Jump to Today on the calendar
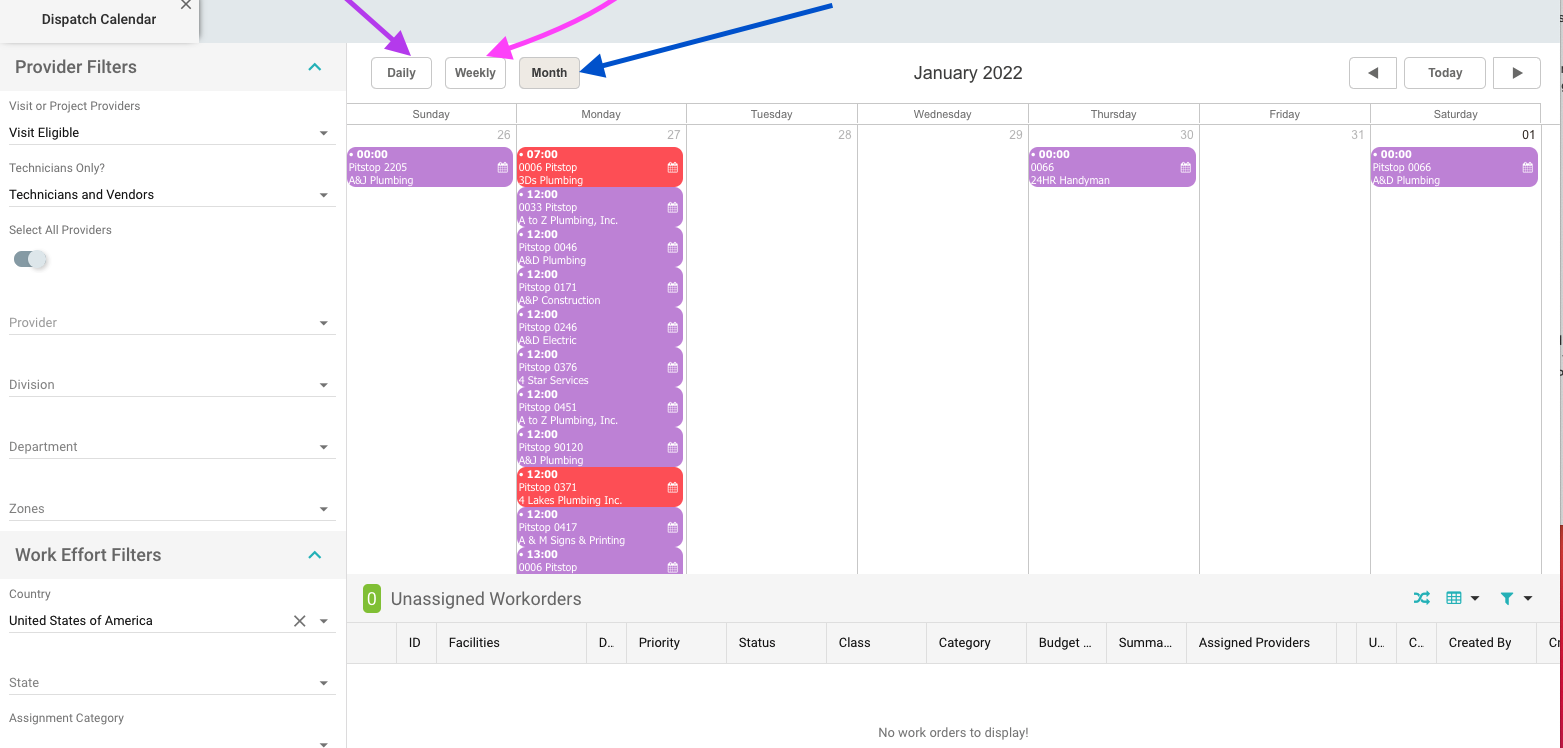 (1444, 73)
